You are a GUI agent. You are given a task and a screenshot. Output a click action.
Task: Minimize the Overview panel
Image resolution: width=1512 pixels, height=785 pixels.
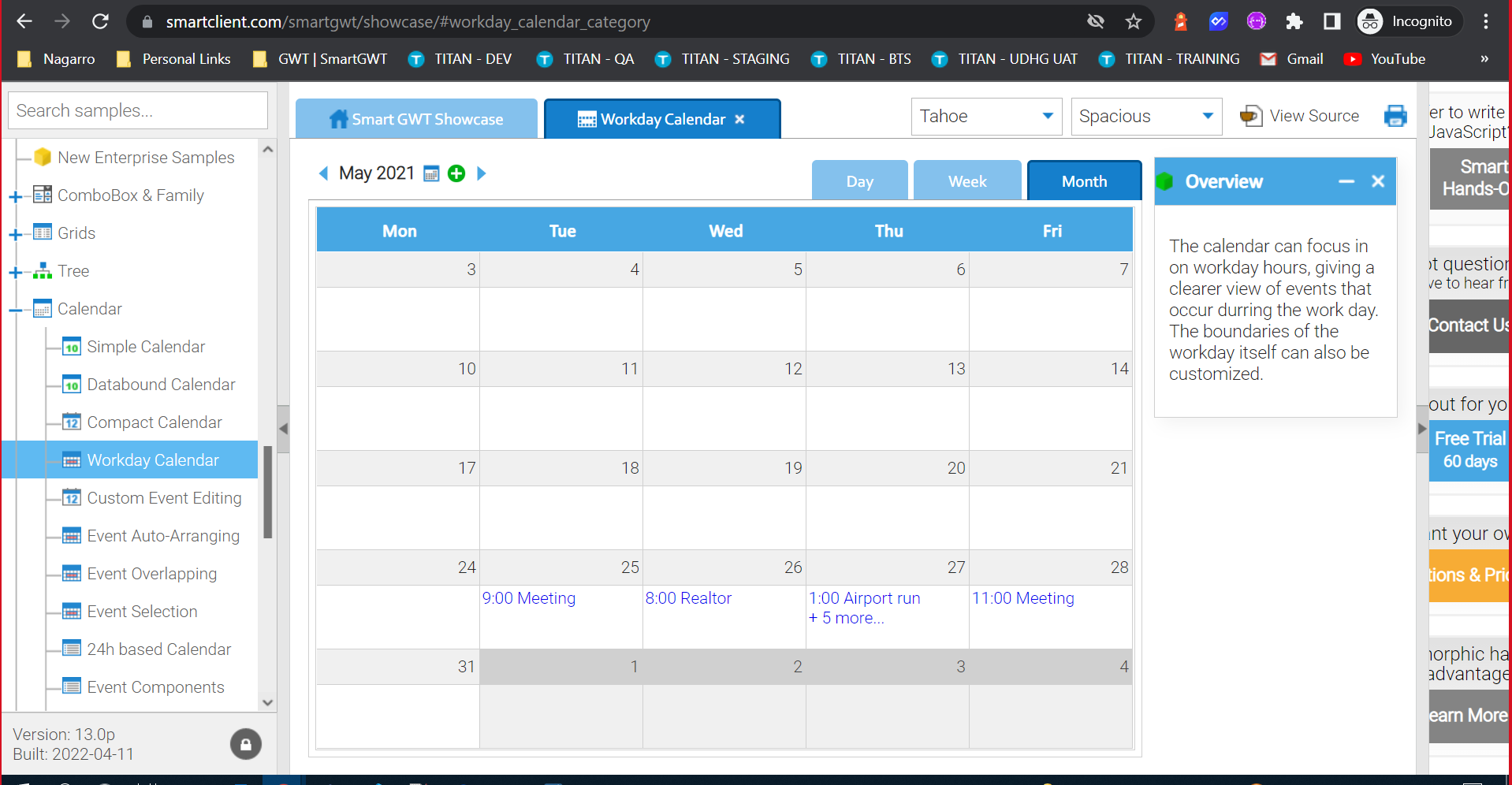coord(1346,182)
